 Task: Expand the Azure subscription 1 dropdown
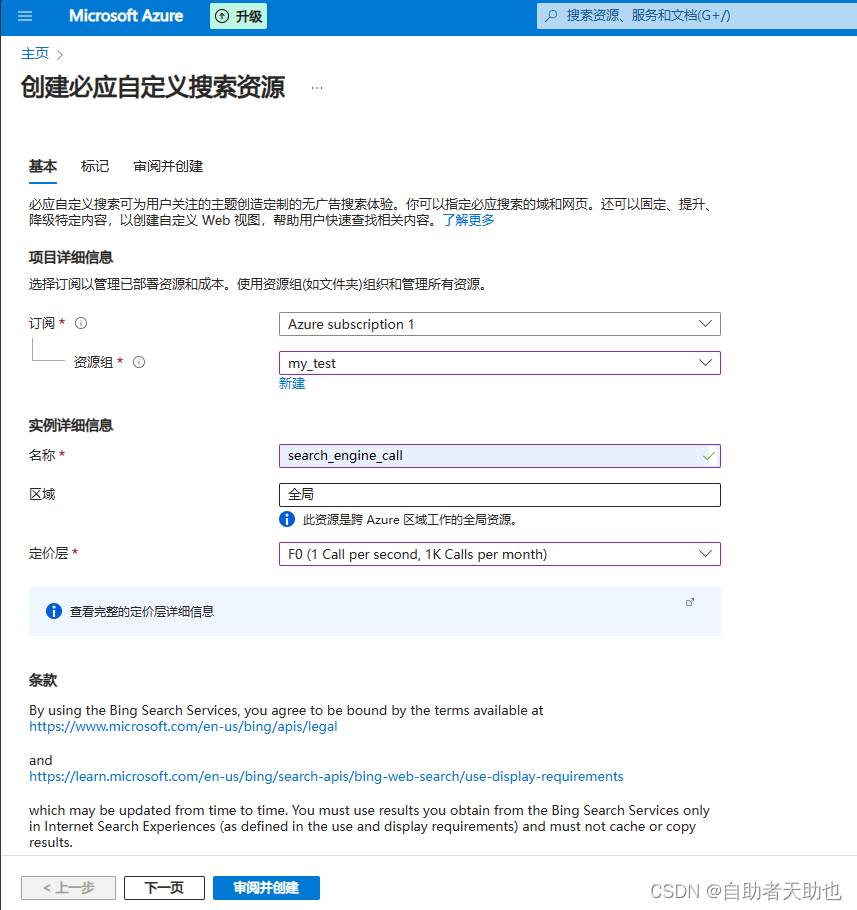click(500, 324)
